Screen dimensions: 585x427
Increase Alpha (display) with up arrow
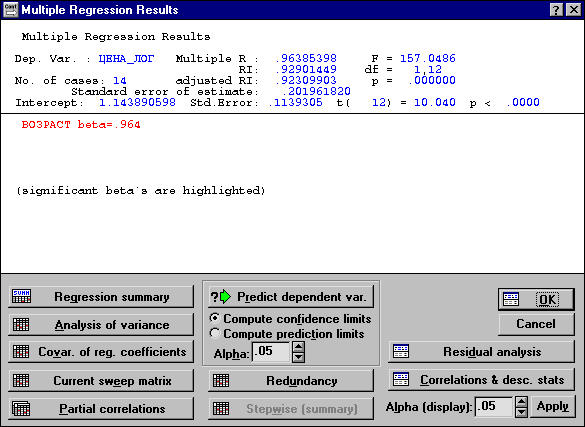click(521, 401)
